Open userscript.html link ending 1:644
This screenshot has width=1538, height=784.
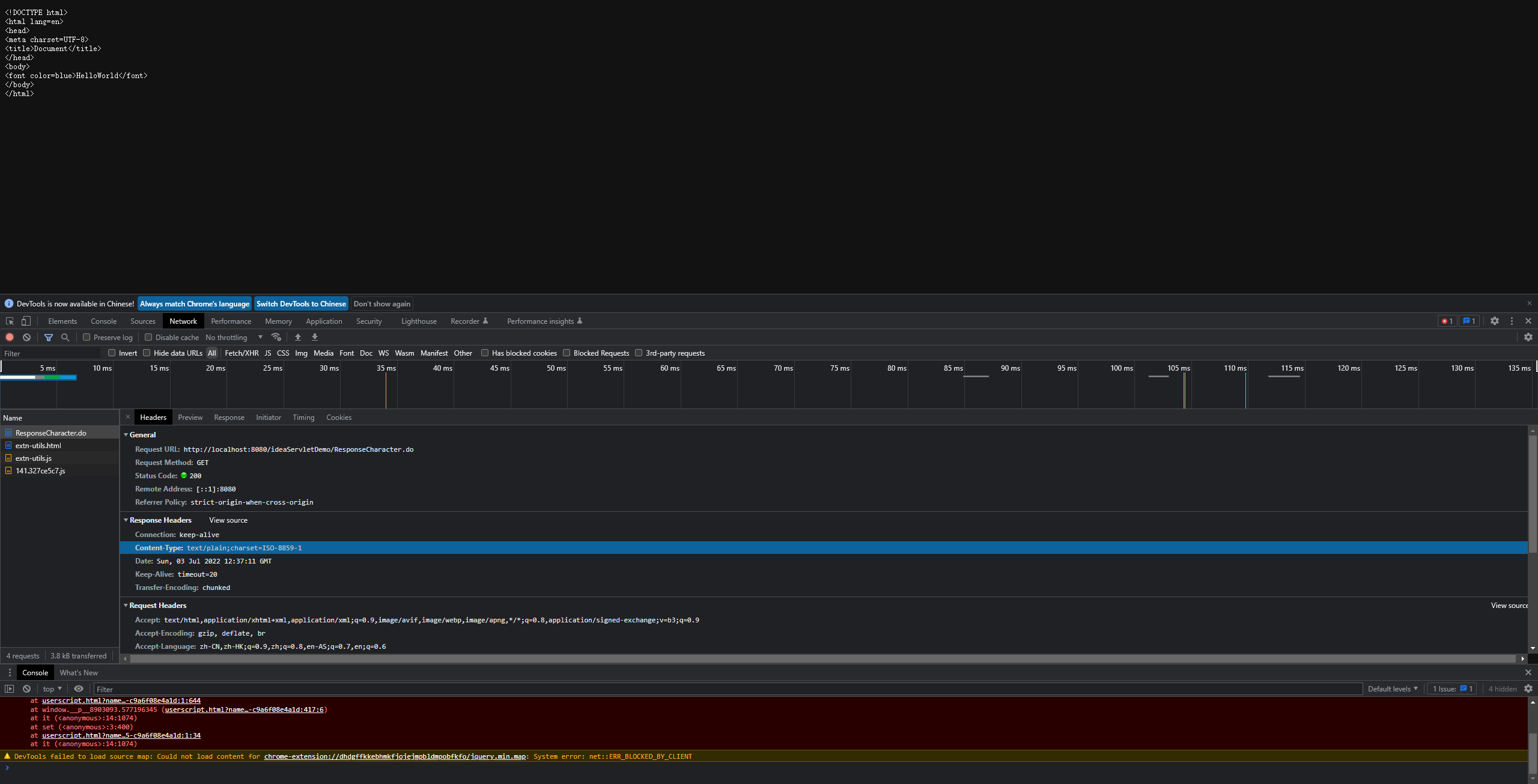pyautogui.click(x=121, y=701)
